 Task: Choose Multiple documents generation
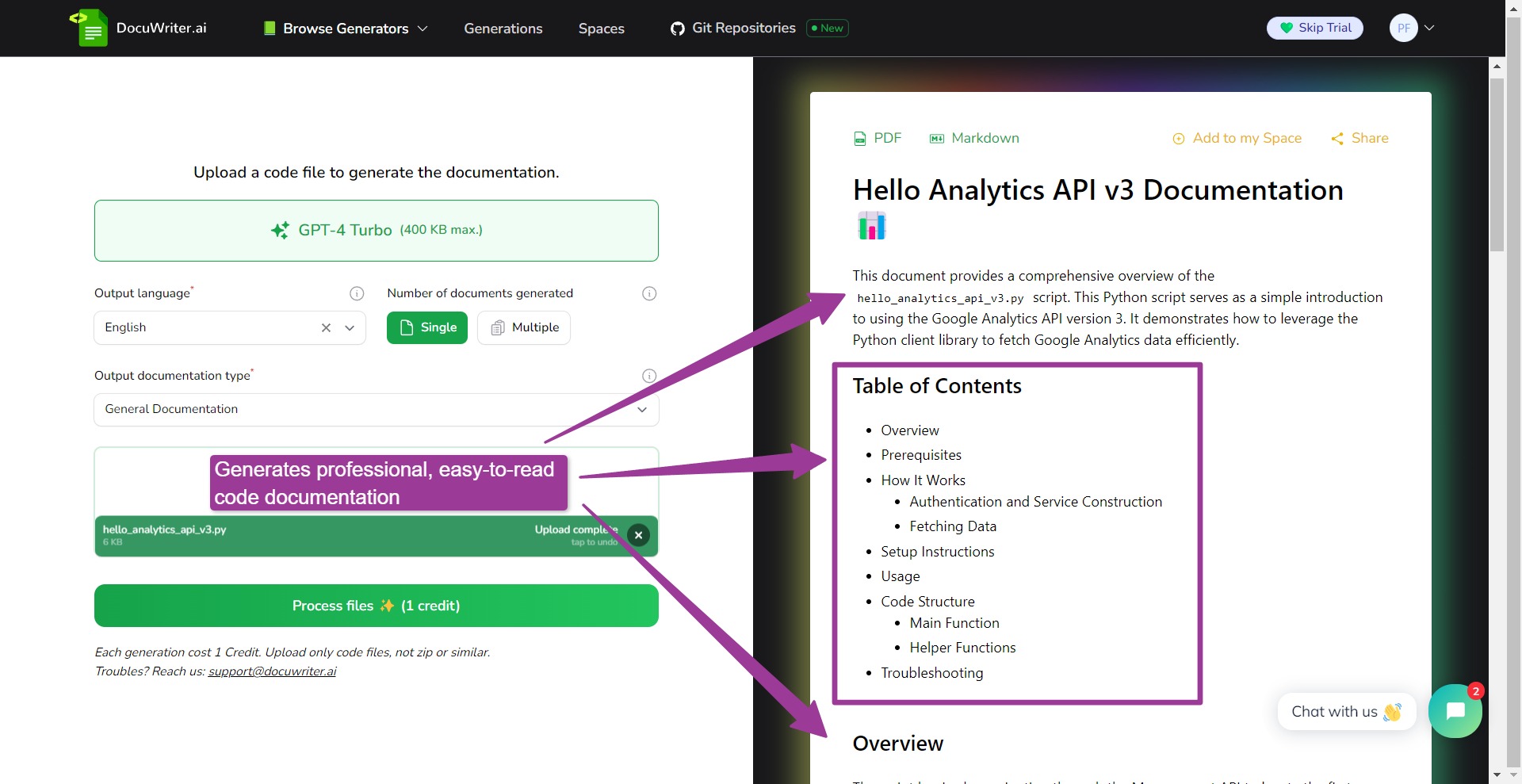[524, 327]
